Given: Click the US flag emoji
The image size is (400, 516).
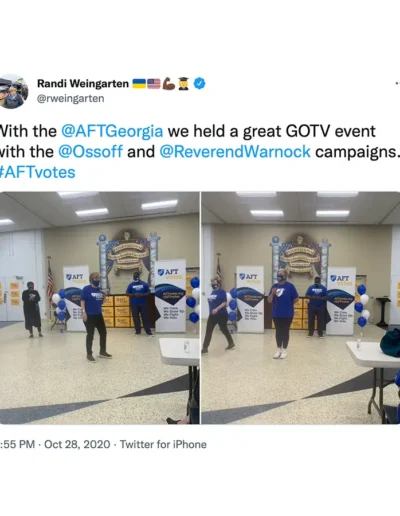Looking at the screenshot, I should [154, 83].
